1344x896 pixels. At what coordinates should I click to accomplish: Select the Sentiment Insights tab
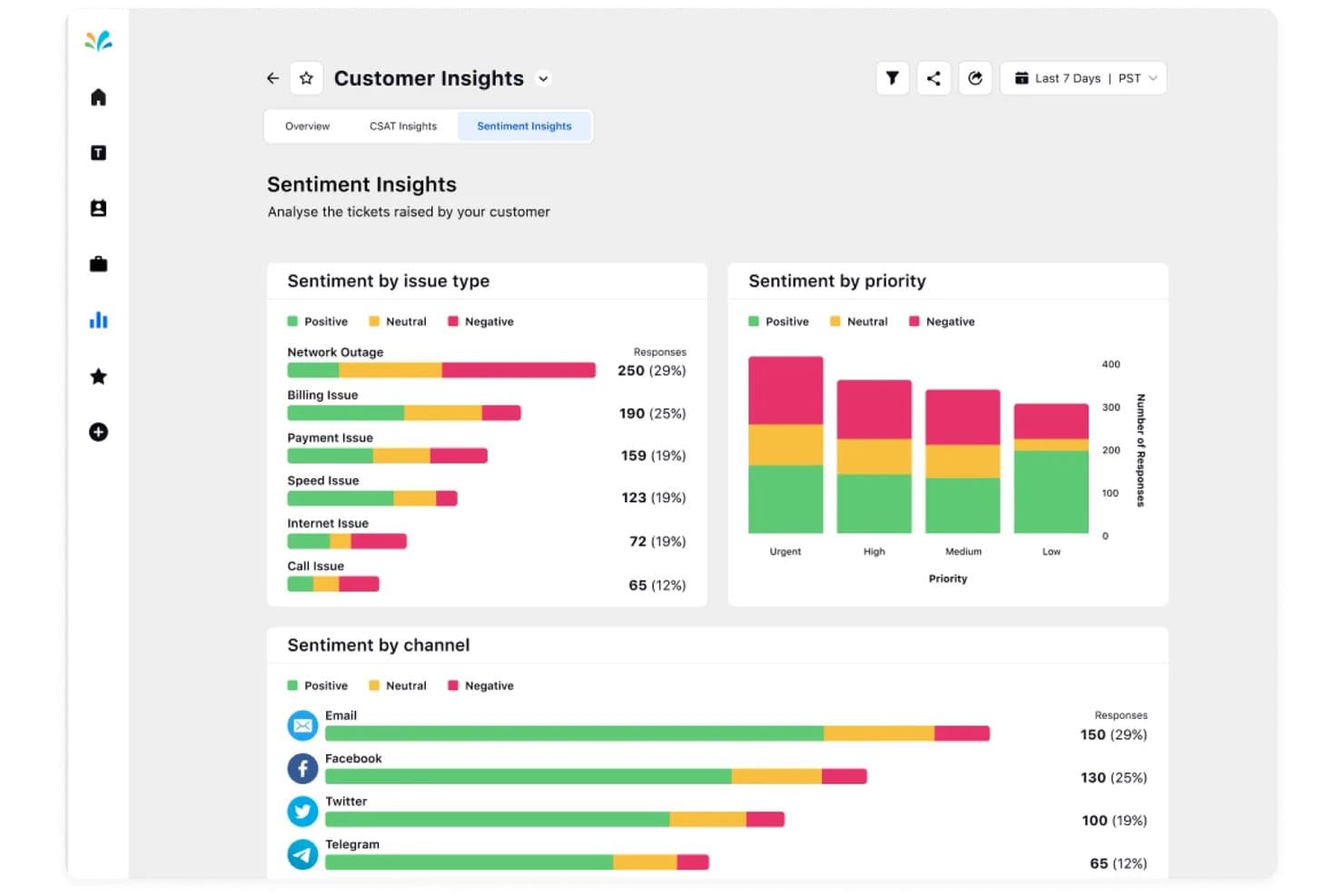coord(524,126)
